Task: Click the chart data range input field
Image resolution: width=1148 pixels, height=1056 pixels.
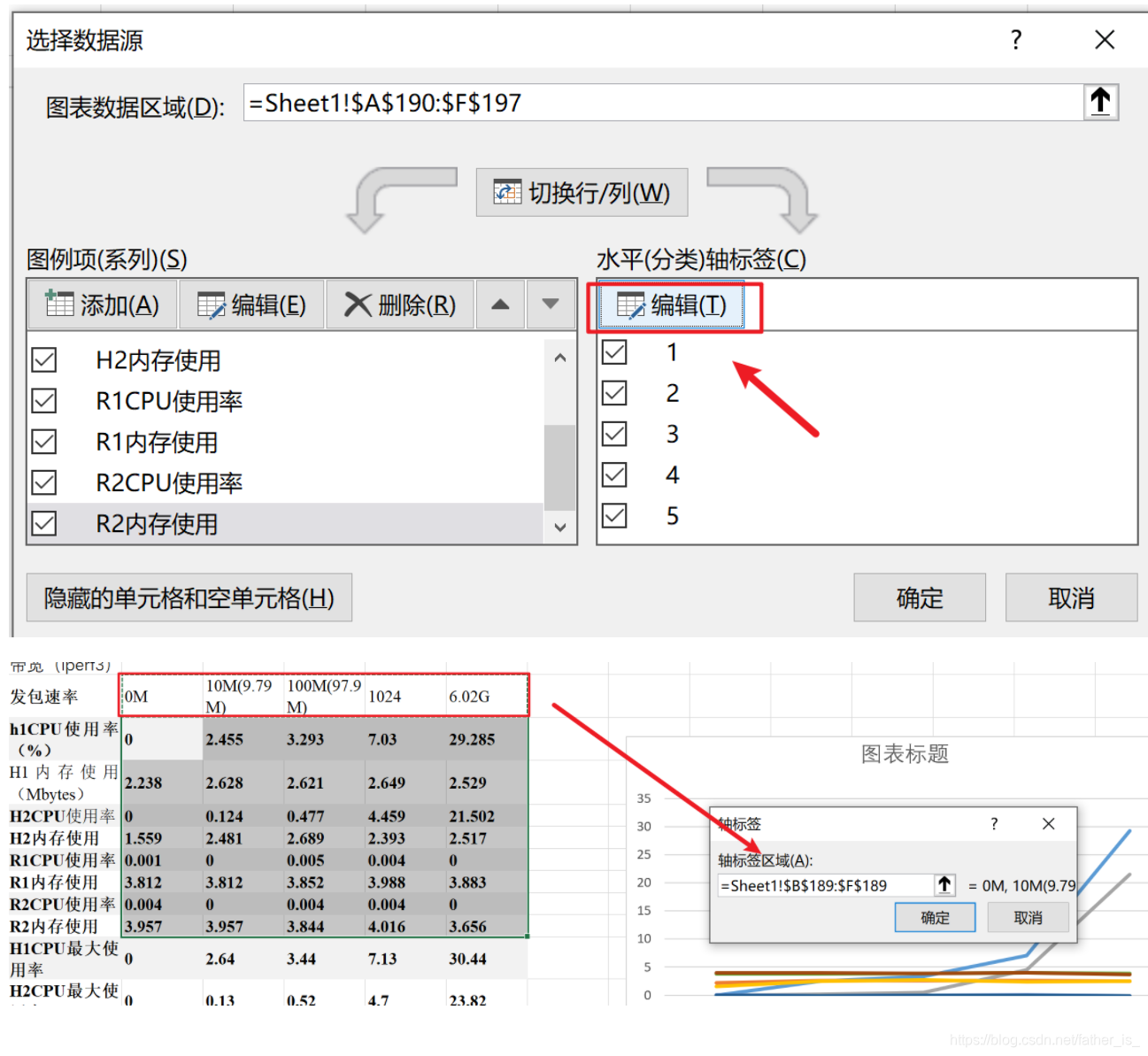Action: (664, 103)
